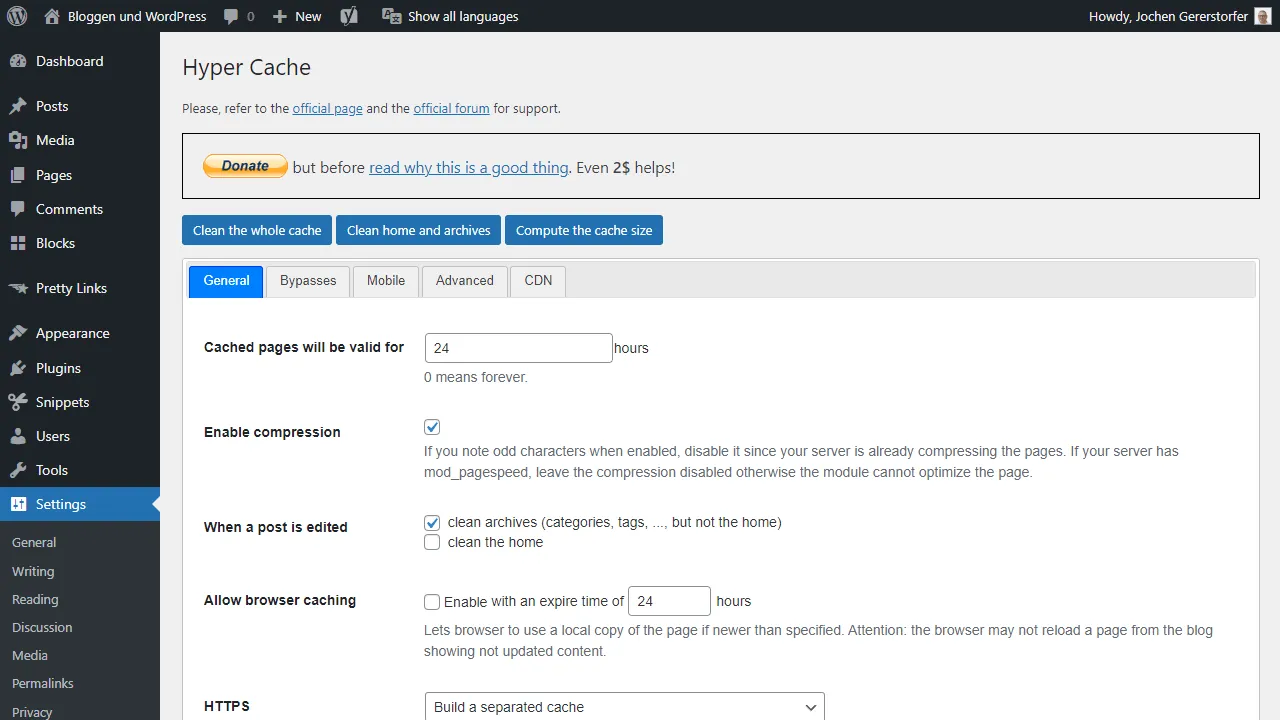1280x720 pixels.
Task: Open the Permalinks settings submenu item
Action: [43, 683]
